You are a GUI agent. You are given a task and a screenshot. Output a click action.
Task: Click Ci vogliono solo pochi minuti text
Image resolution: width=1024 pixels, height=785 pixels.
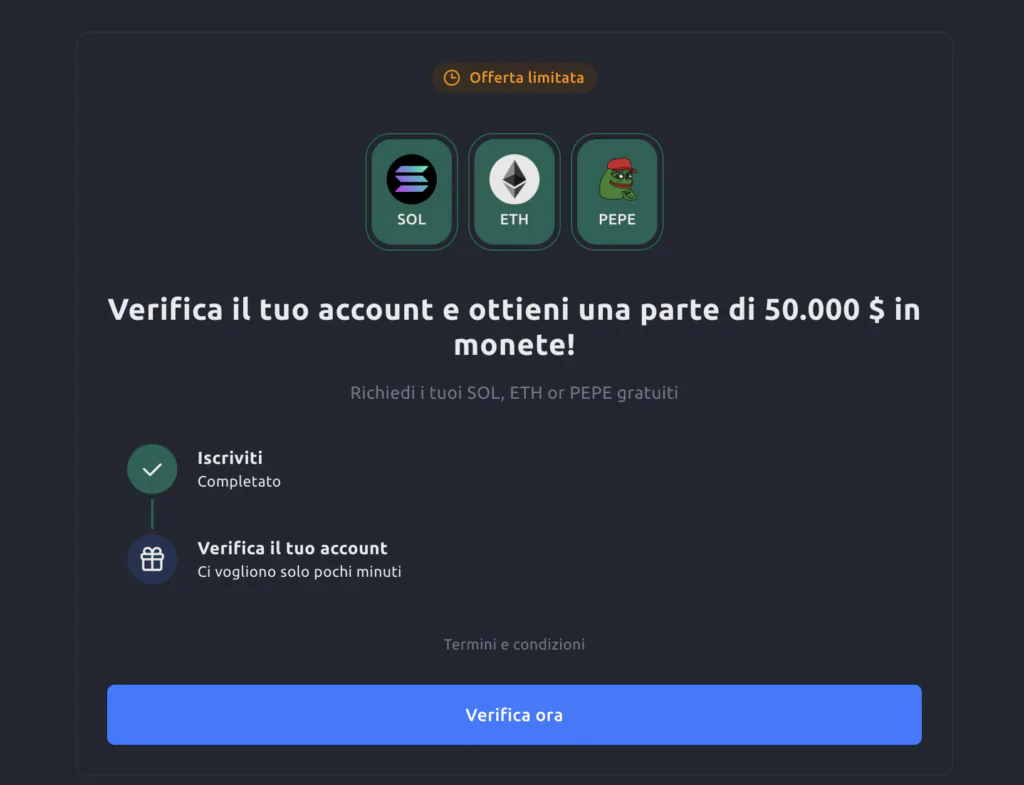pyautogui.click(x=299, y=571)
